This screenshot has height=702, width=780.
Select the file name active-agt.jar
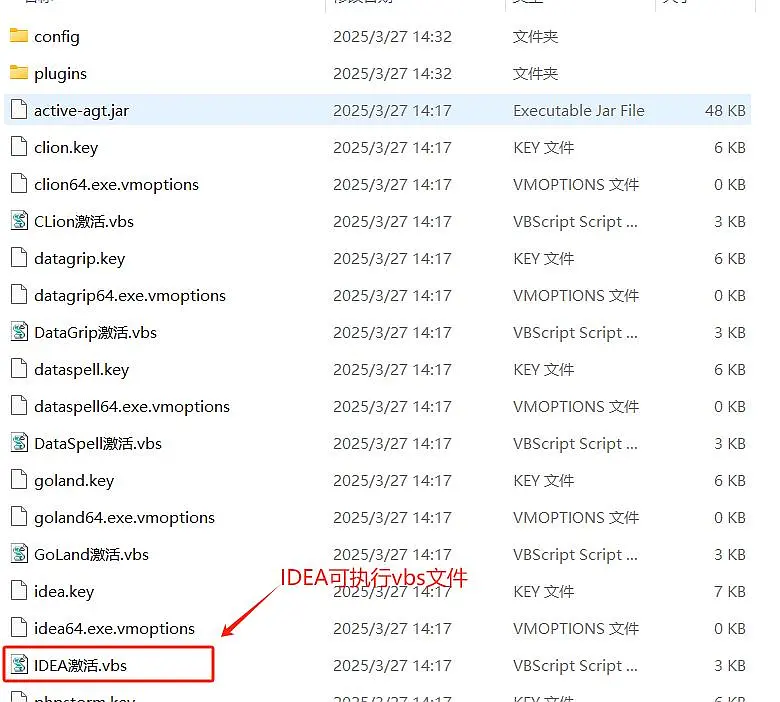click(82, 110)
